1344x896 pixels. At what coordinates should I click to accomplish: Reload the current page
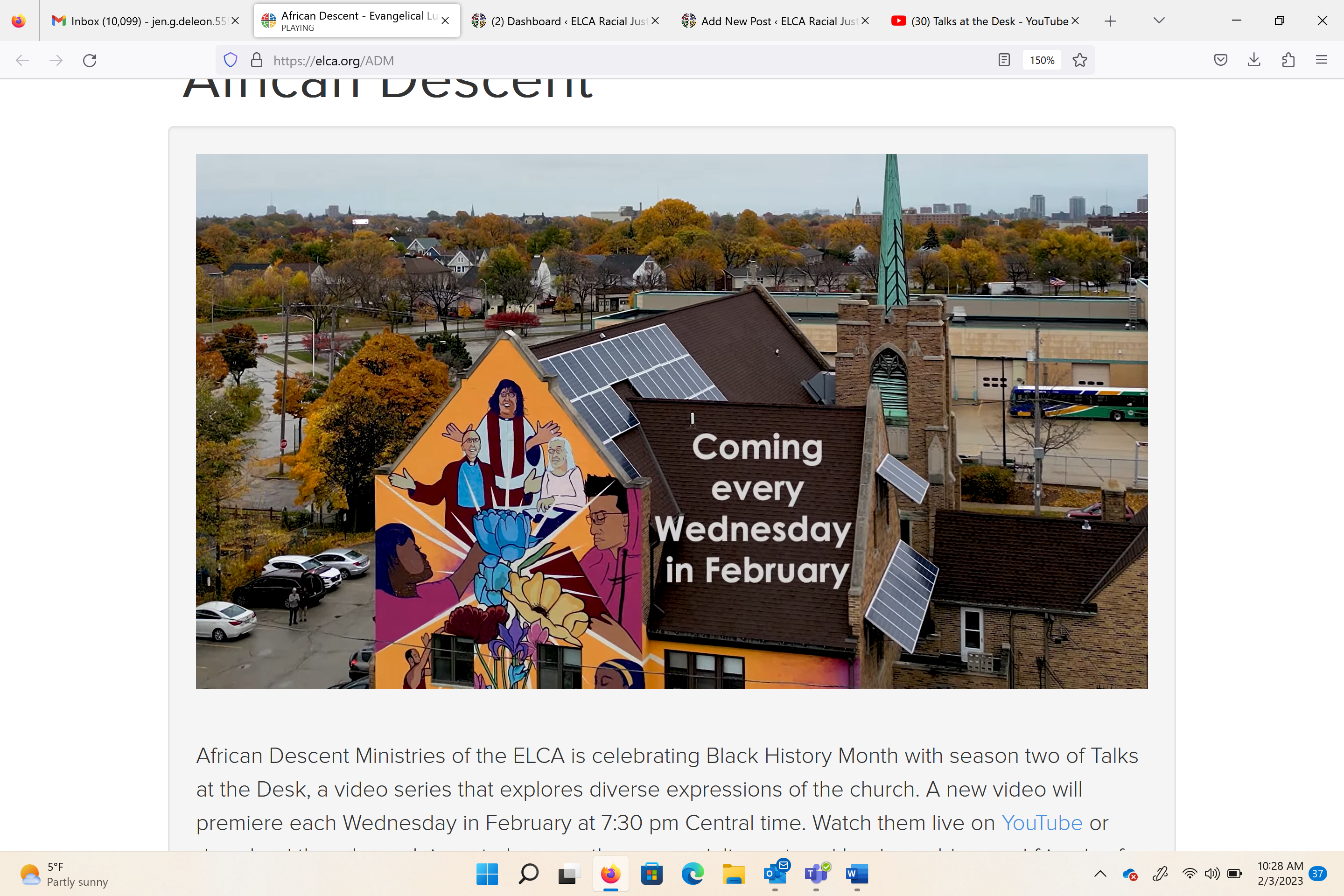90,60
